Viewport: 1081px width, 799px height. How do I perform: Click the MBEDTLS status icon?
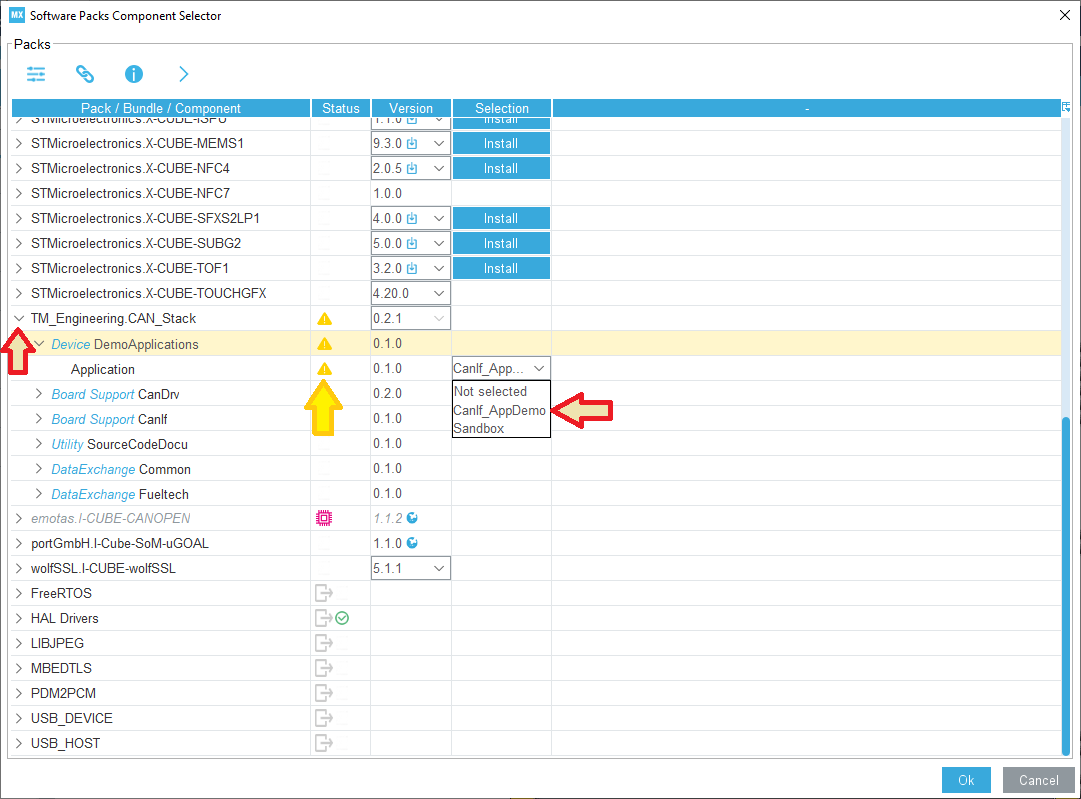[x=324, y=667]
